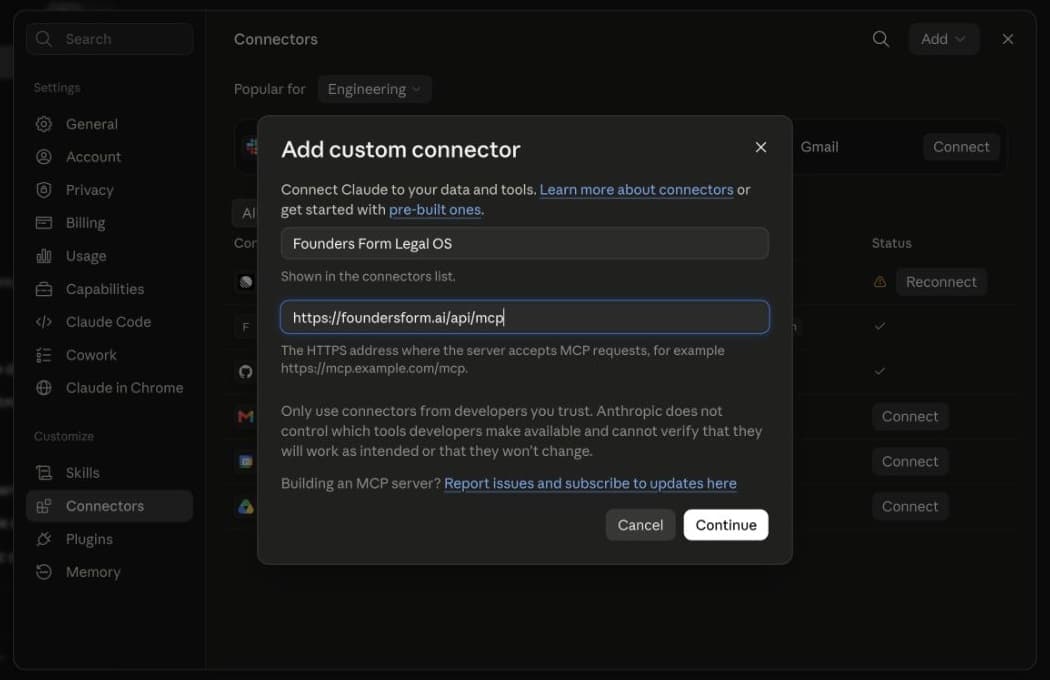Click the Gmail label in popular card
The height and width of the screenshot is (680, 1050).
tap(819, 147)
